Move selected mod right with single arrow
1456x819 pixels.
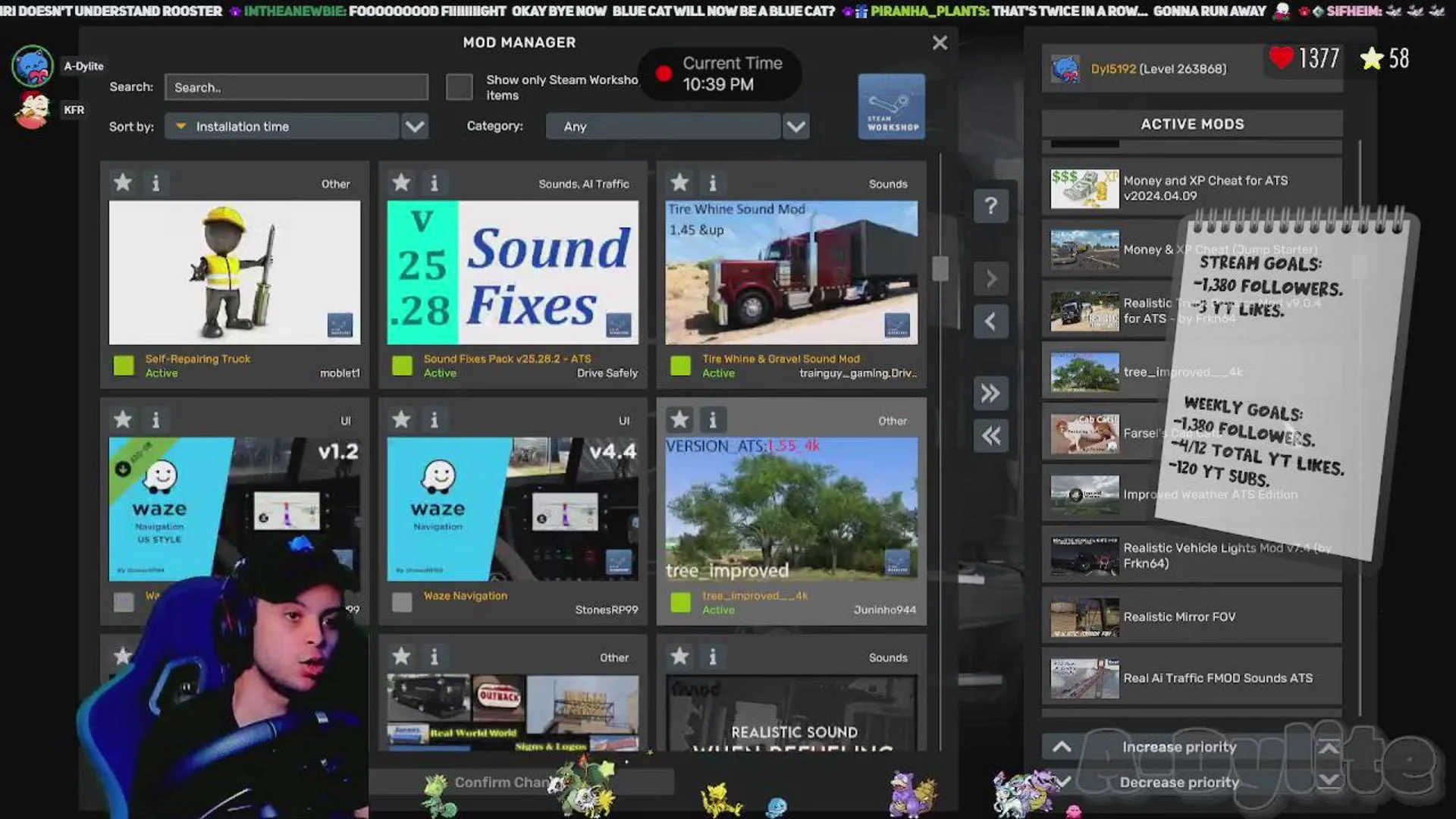(990, 279)
